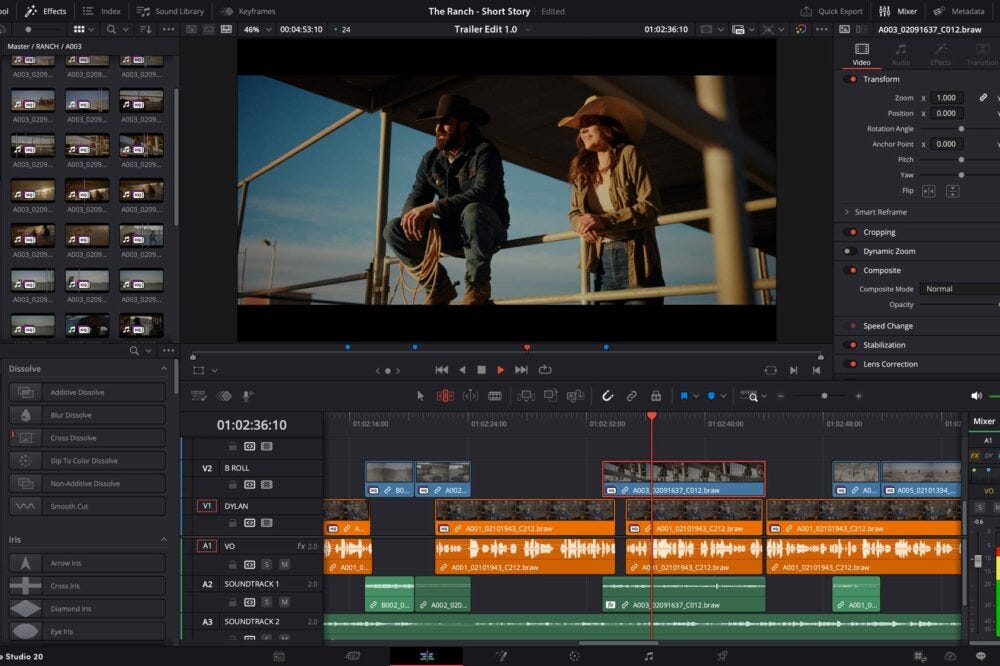Collapse the Dissolve transitions category
This screenshot has height=666, width=1000.
(164, 369)
